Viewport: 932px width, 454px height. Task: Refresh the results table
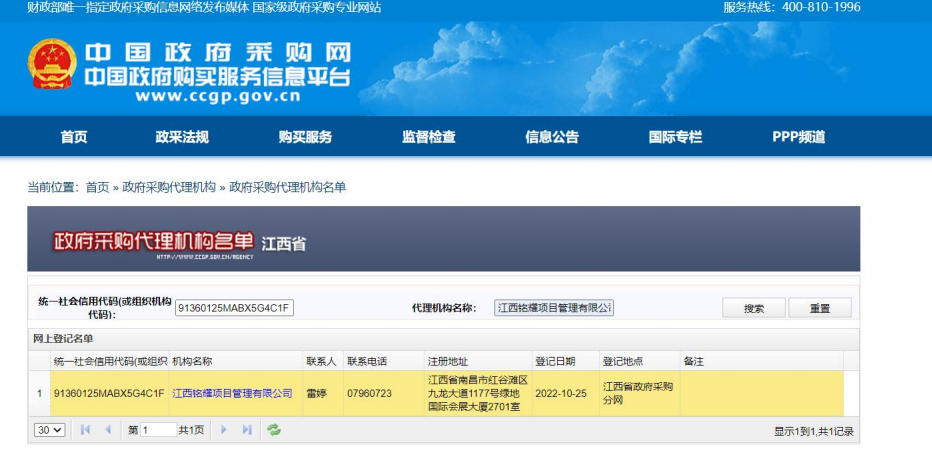tap(274, 430)
